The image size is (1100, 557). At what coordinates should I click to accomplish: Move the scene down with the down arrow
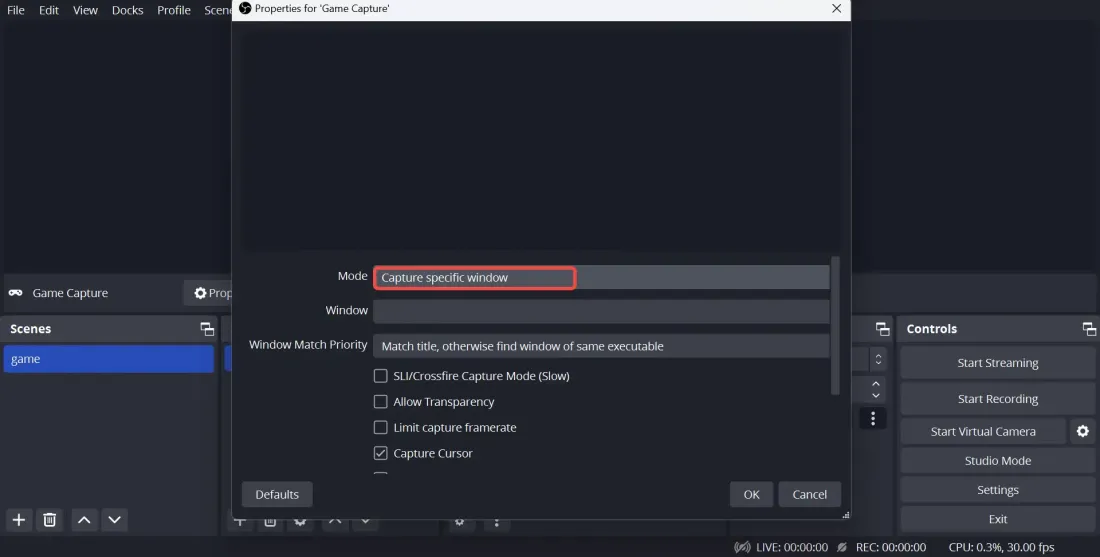click(114, 520)
